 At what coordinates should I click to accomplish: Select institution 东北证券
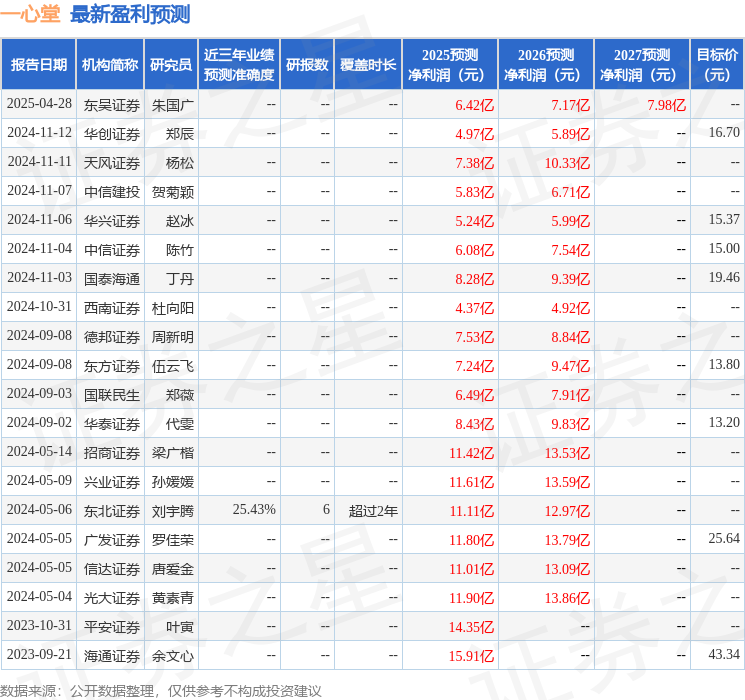(112, 511)
